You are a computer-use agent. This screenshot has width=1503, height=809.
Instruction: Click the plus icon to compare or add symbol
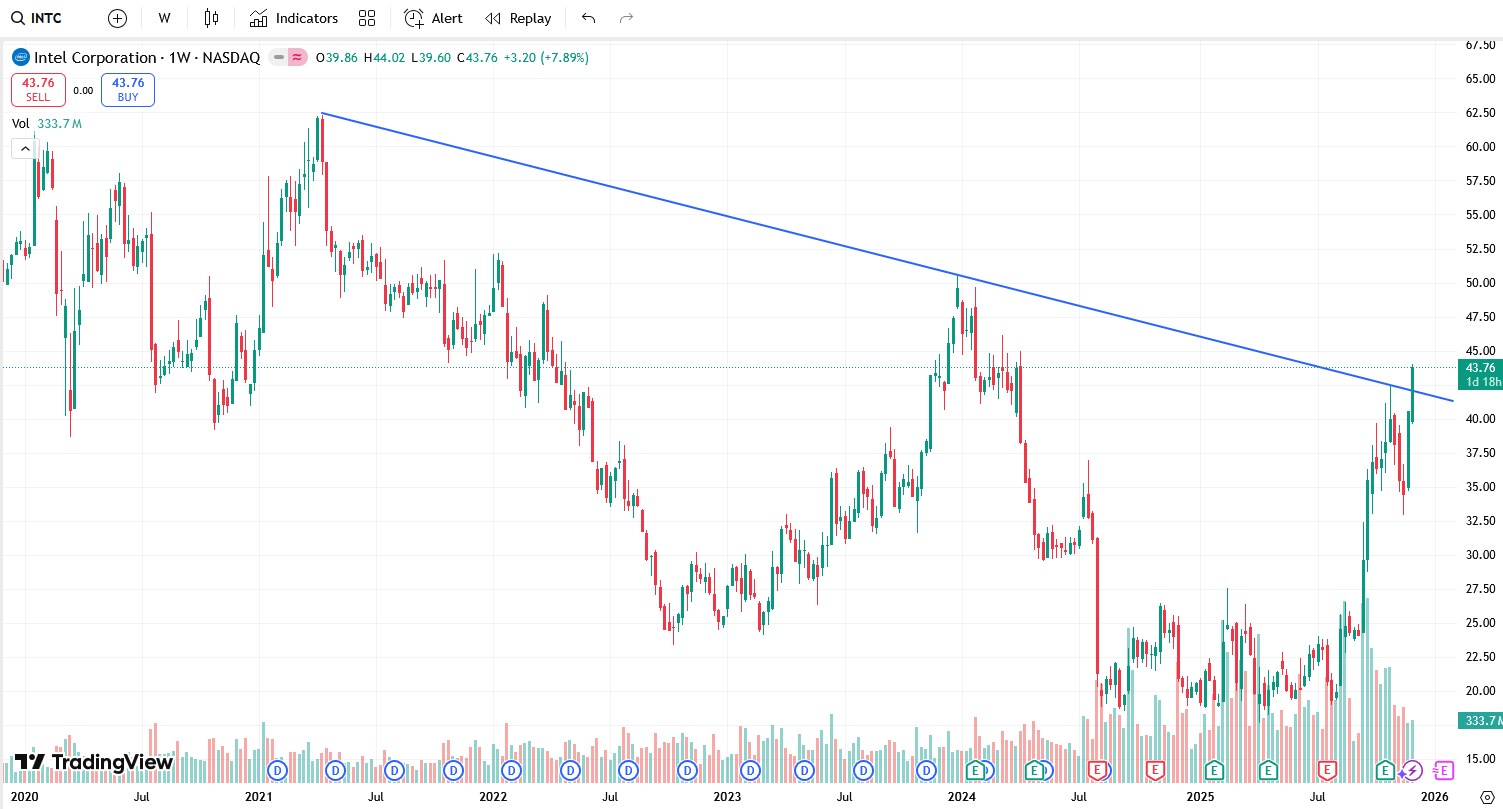pyautogui.click(x=118, y=18)
